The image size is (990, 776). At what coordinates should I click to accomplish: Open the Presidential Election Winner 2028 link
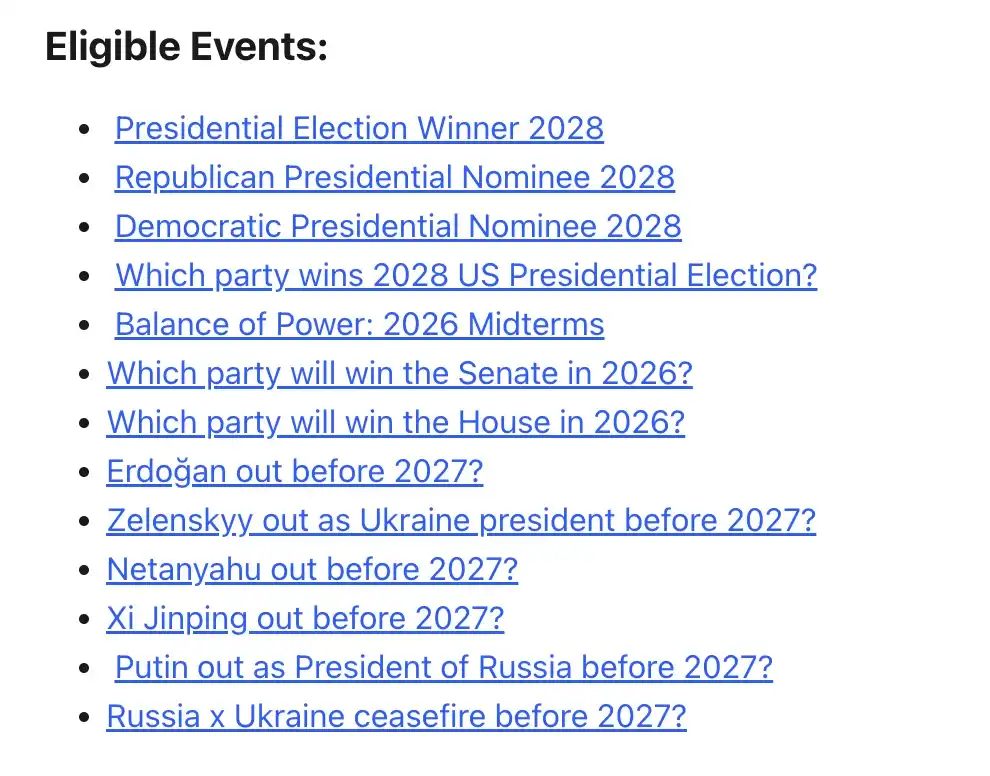(x=359, y=129)
